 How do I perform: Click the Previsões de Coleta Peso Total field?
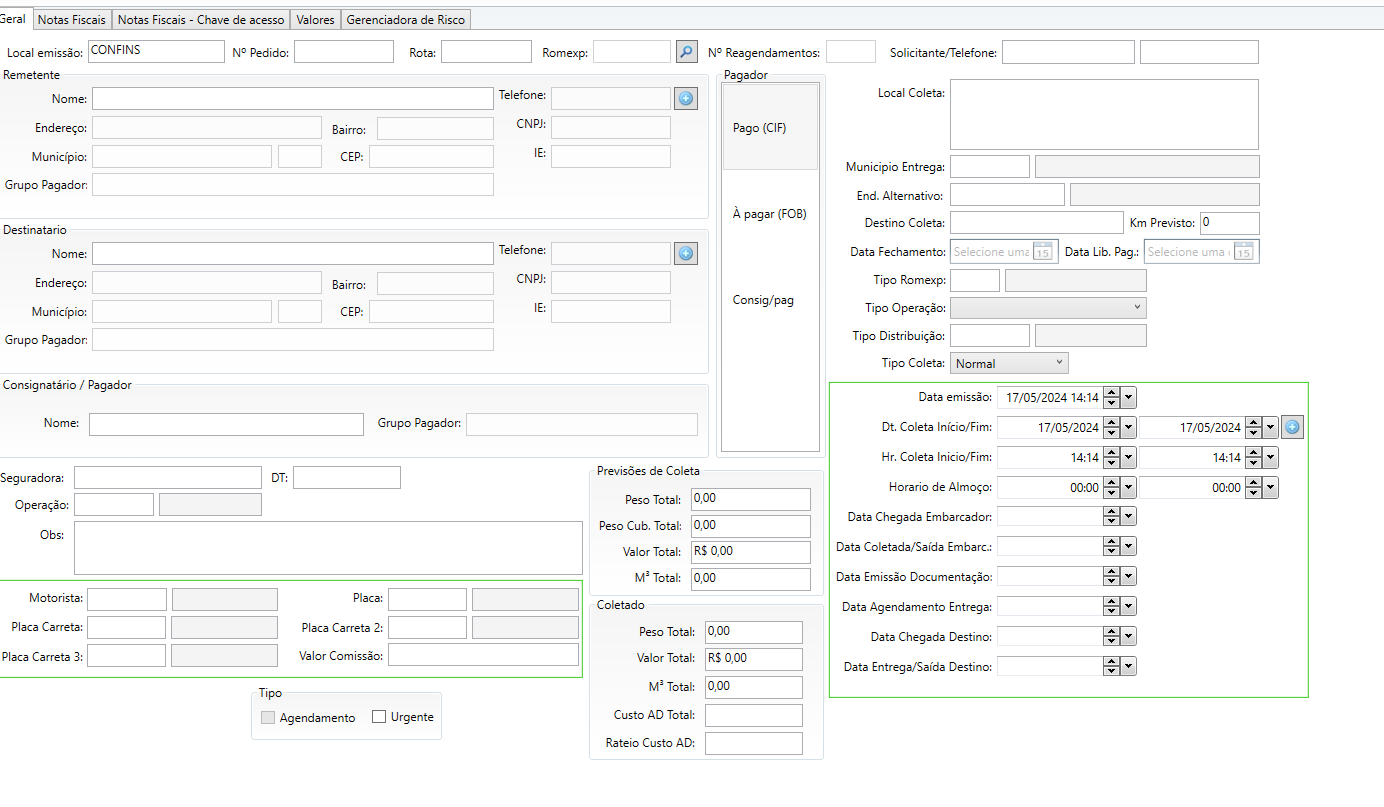click(750, 499)
